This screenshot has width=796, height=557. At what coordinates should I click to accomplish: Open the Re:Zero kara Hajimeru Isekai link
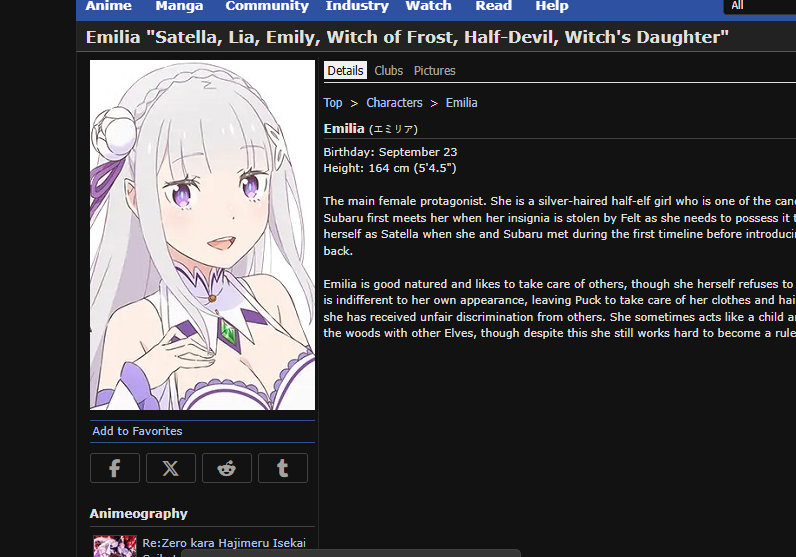click(224, 543)
